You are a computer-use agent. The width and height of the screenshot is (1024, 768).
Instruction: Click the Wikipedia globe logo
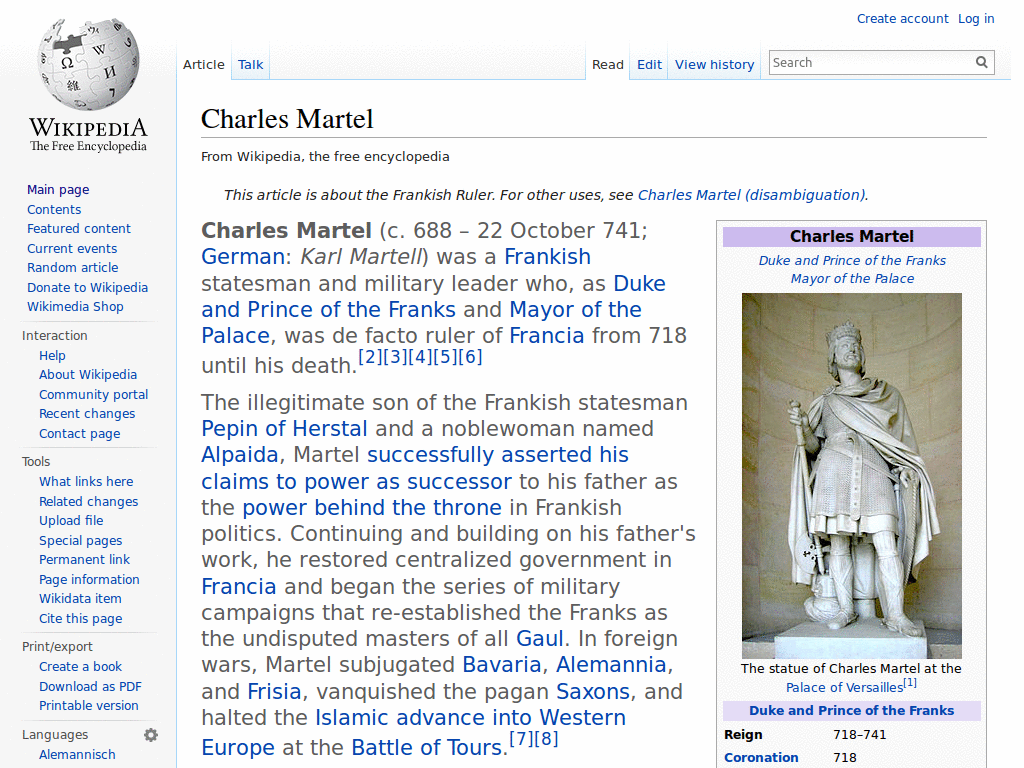click(x=88, y=64)
